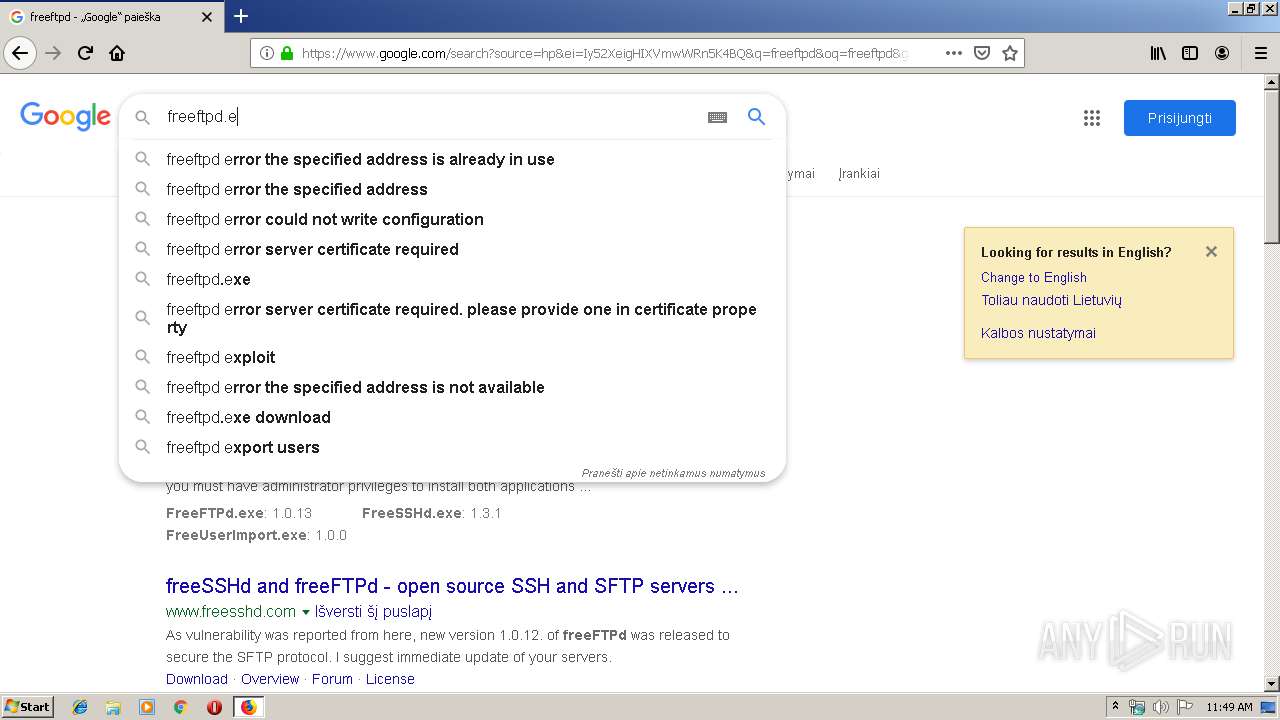Click the Google logo
1280x720 pixels.
pos(65,117)
